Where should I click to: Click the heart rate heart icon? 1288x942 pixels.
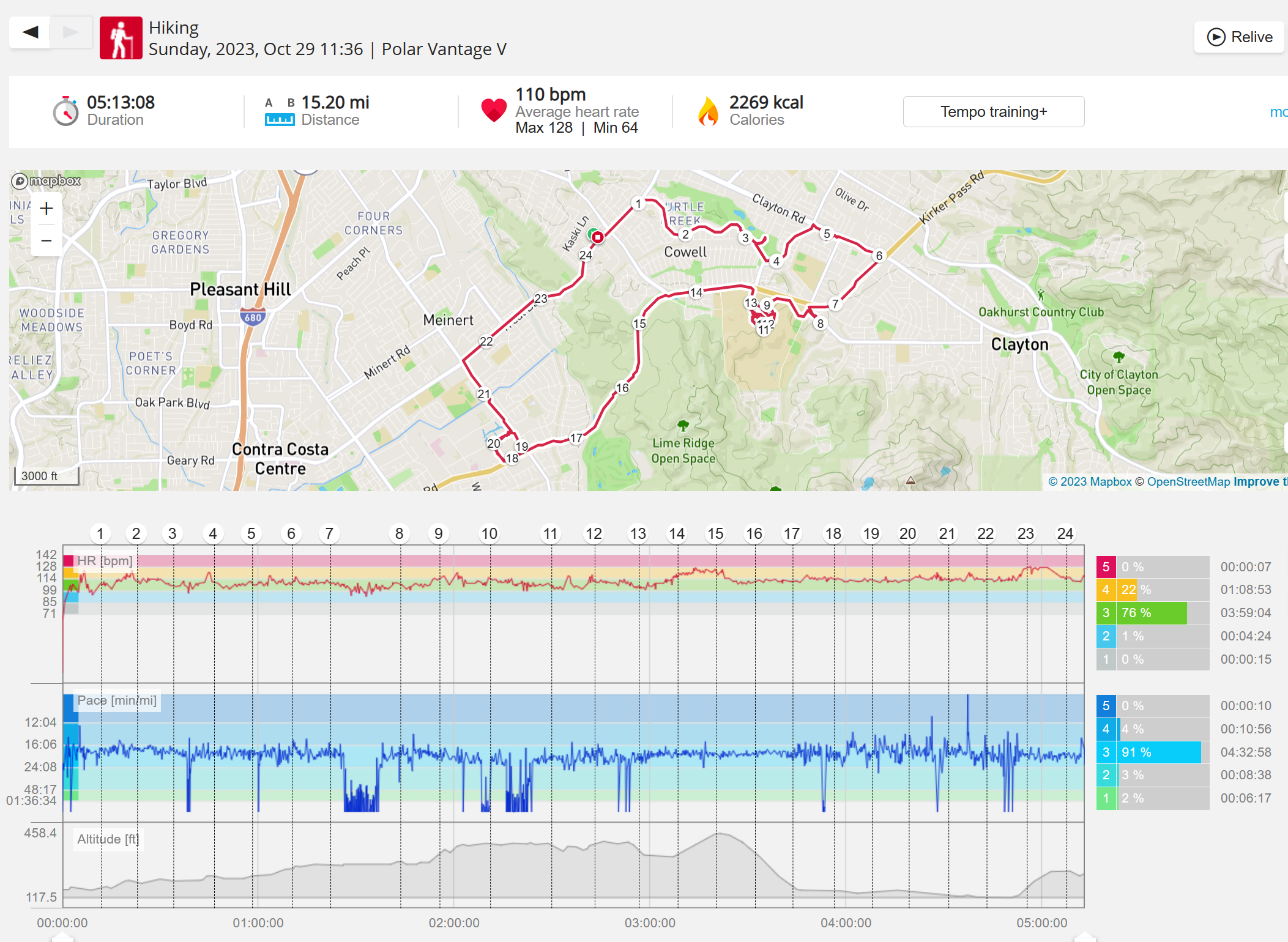tap(494, 111)
